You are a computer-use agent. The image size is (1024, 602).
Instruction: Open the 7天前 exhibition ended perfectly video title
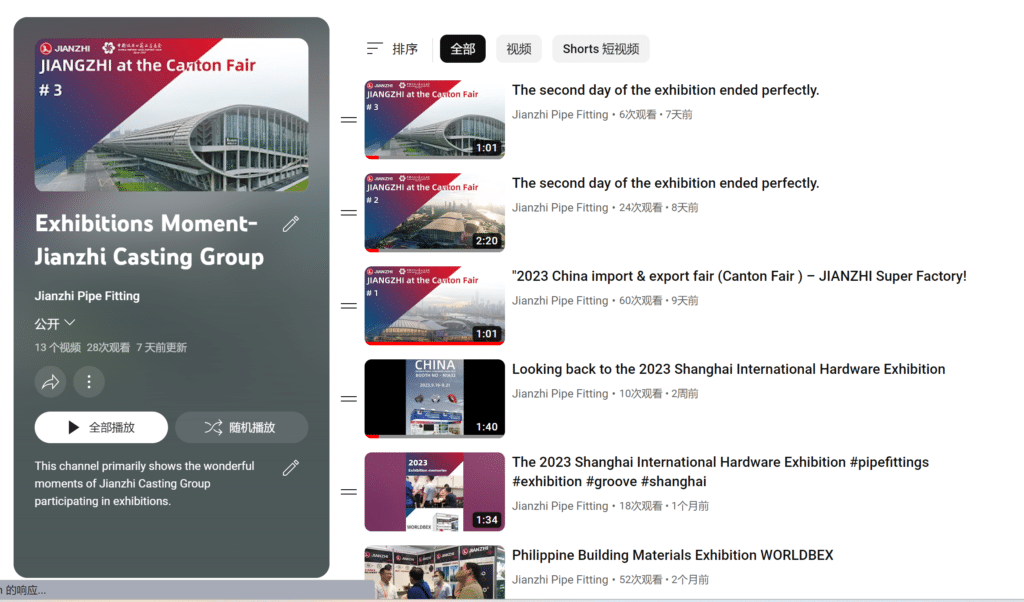(x=665, y=90)
